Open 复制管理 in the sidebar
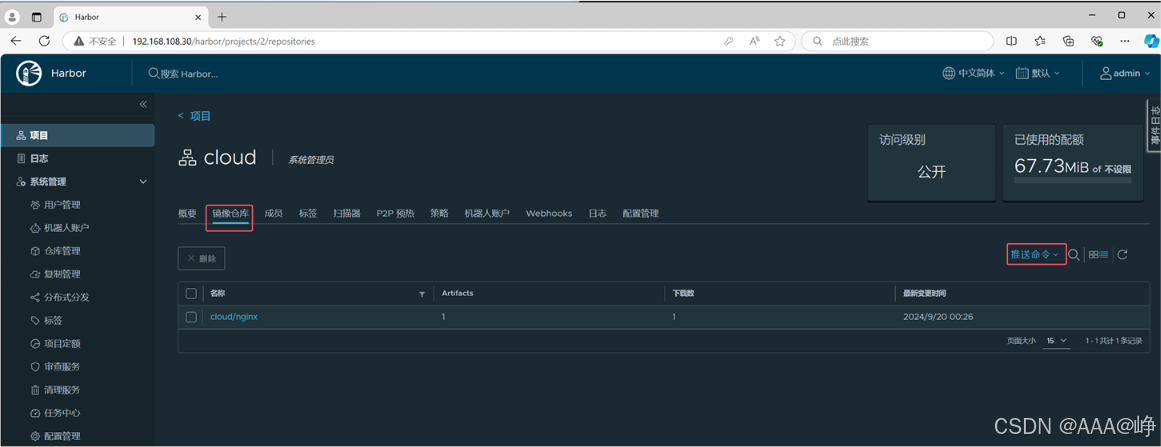The height and width of the screenshot is (447, 1161). pyautogui.click(x=62, y=274)
